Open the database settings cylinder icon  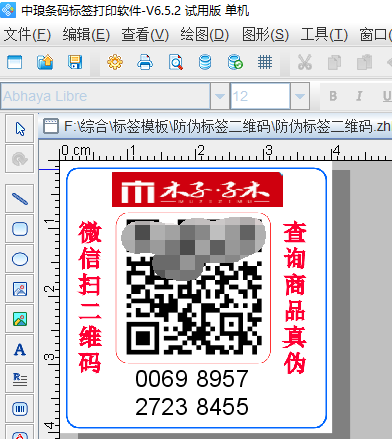[x=205, y=62]
